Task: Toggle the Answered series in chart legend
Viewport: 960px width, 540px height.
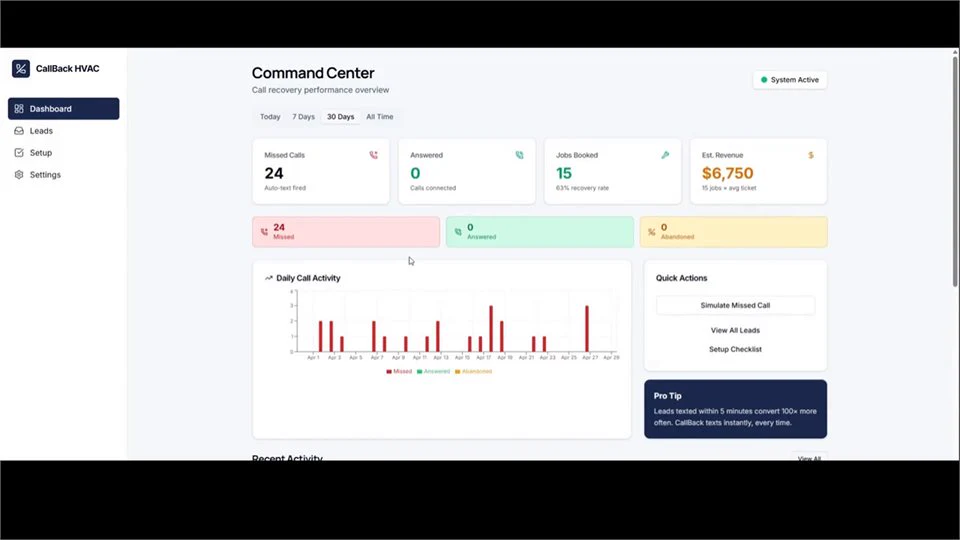Action: point(433,372)
